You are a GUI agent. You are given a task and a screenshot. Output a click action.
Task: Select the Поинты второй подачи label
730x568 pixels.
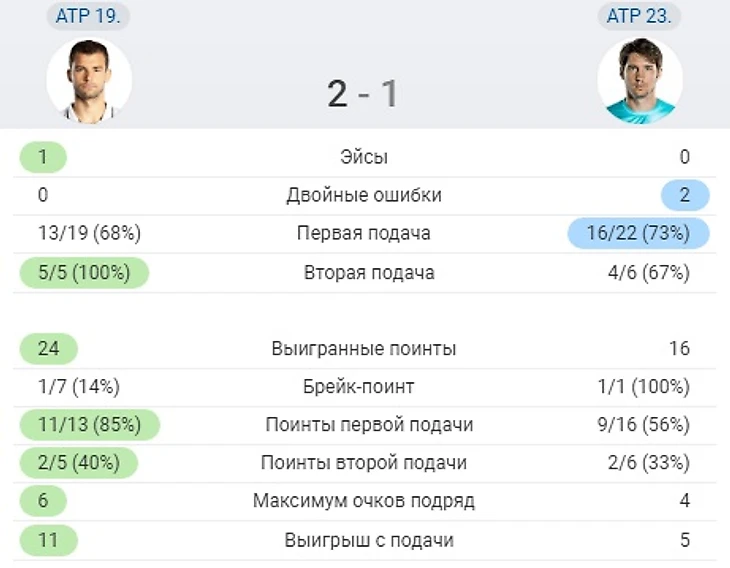pyautogui.click(x=364, y=463)
